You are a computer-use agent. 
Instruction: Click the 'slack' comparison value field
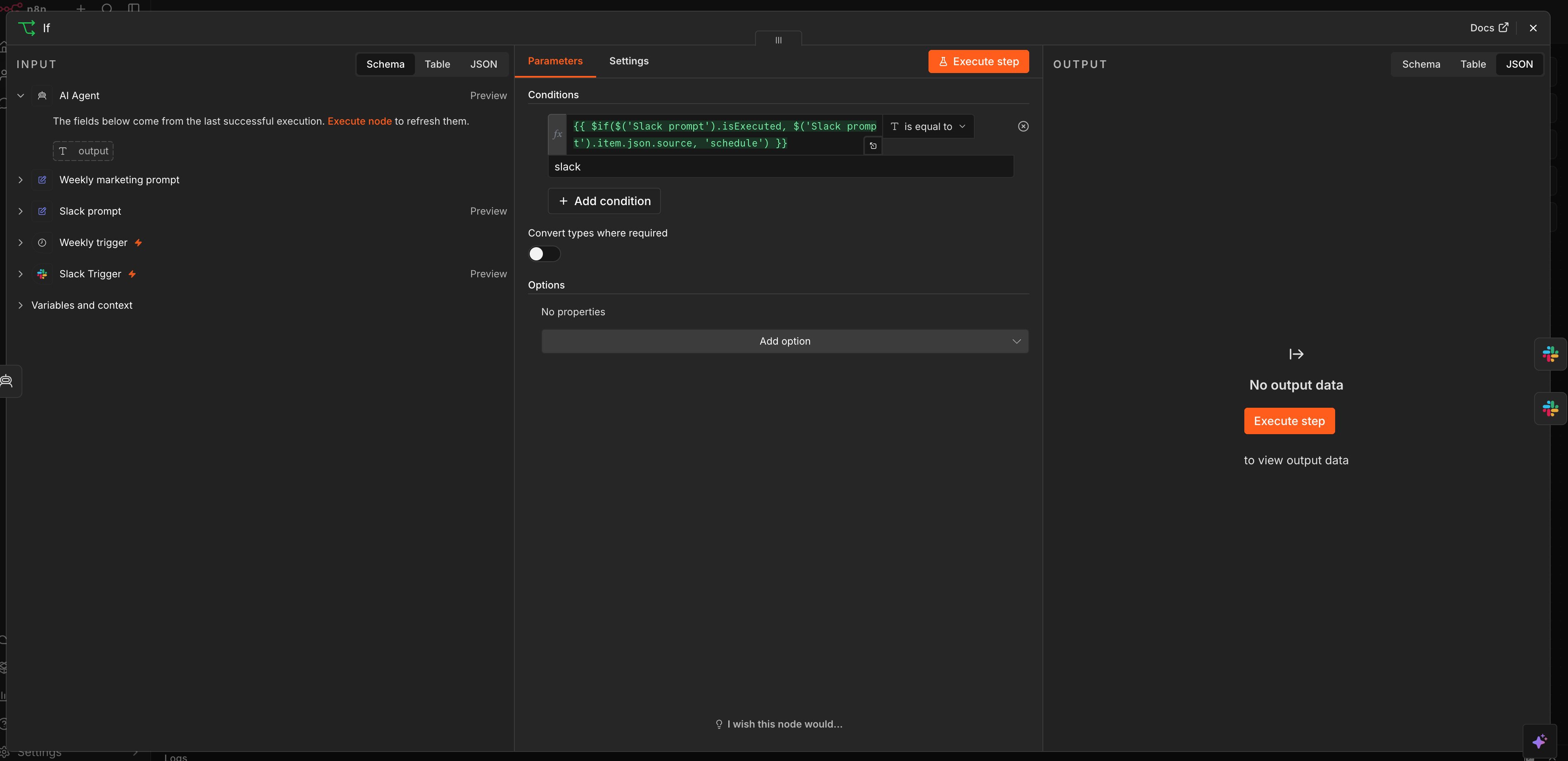781,167
